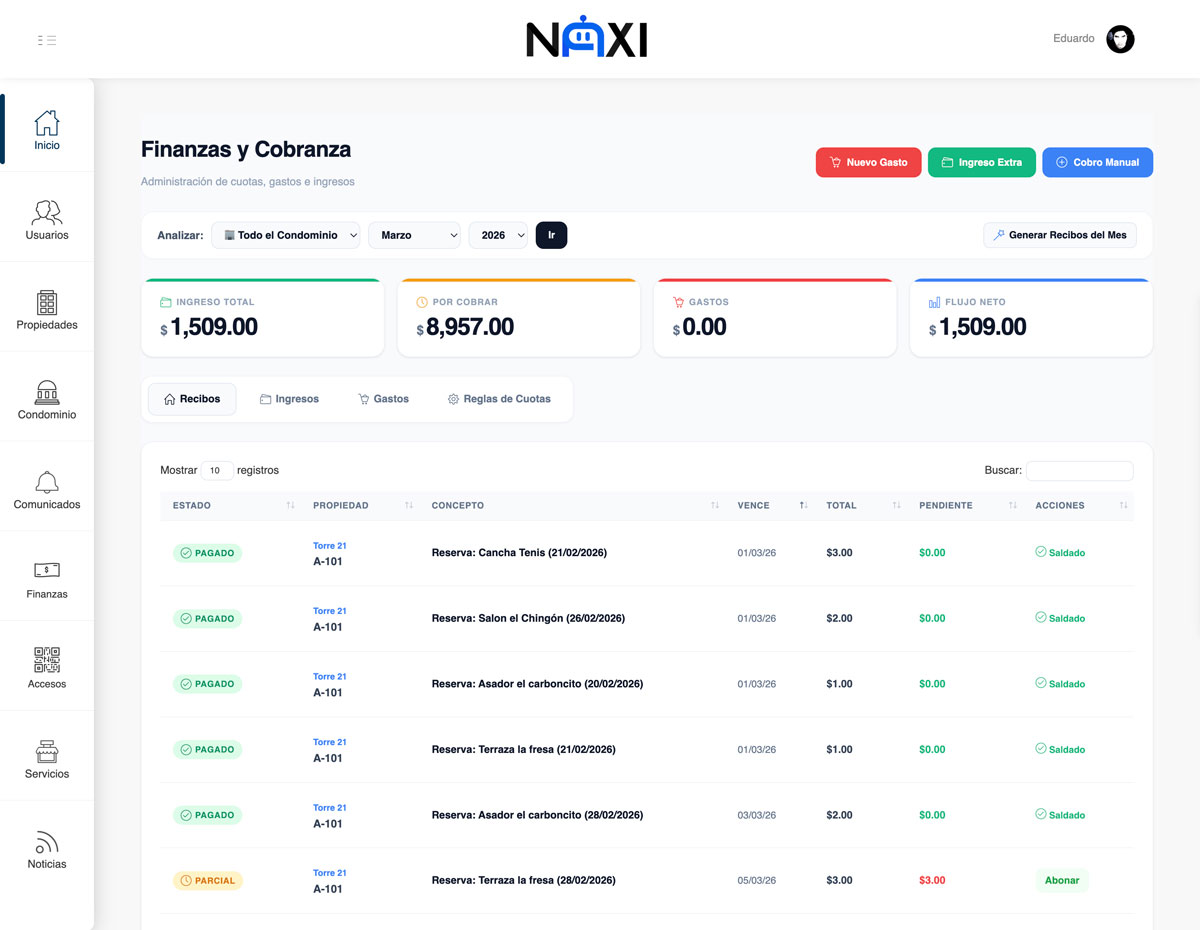Click Abonar on the partial receipt

point(1062,881)
